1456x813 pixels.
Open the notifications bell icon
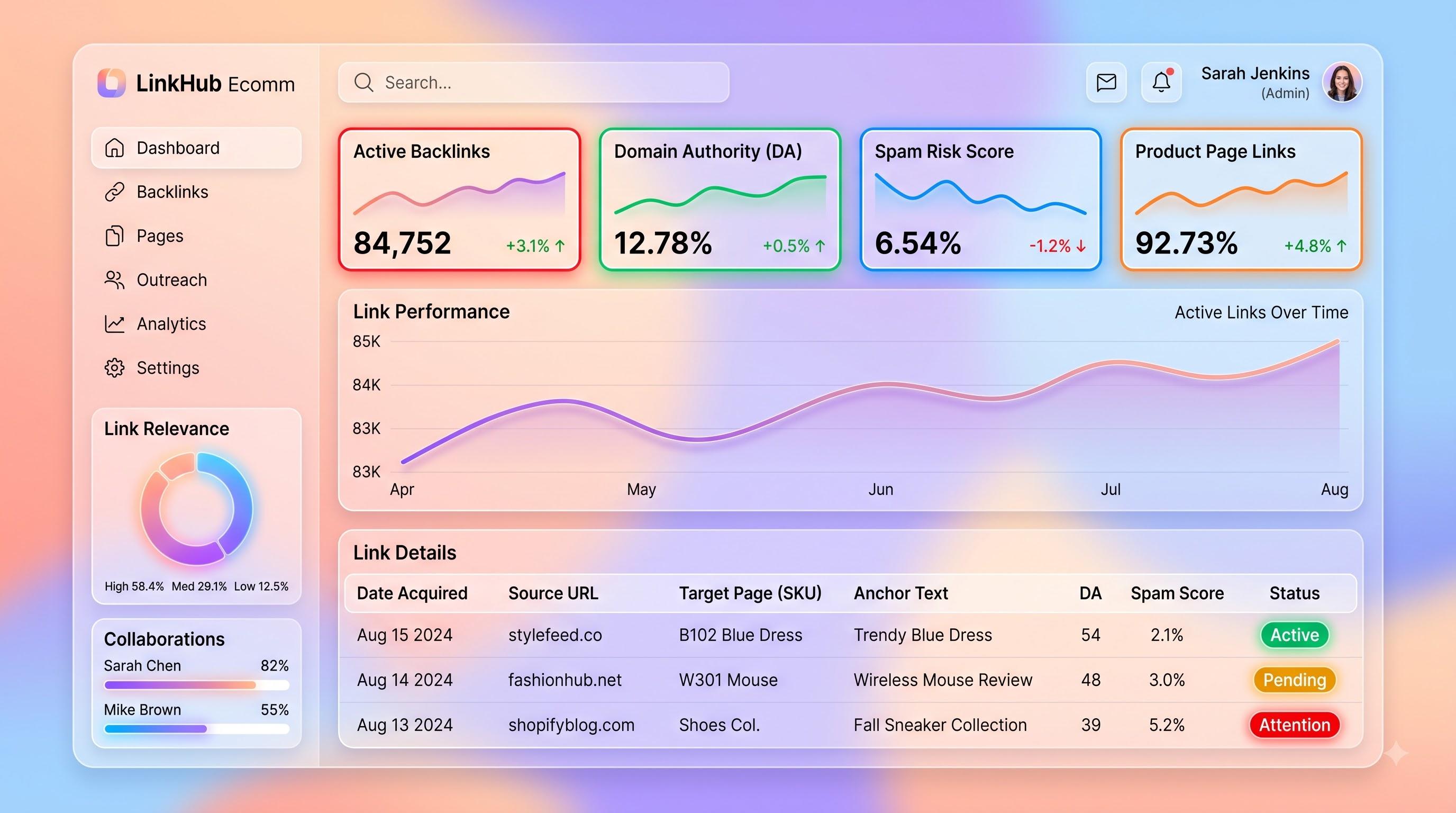point(1161,83)
